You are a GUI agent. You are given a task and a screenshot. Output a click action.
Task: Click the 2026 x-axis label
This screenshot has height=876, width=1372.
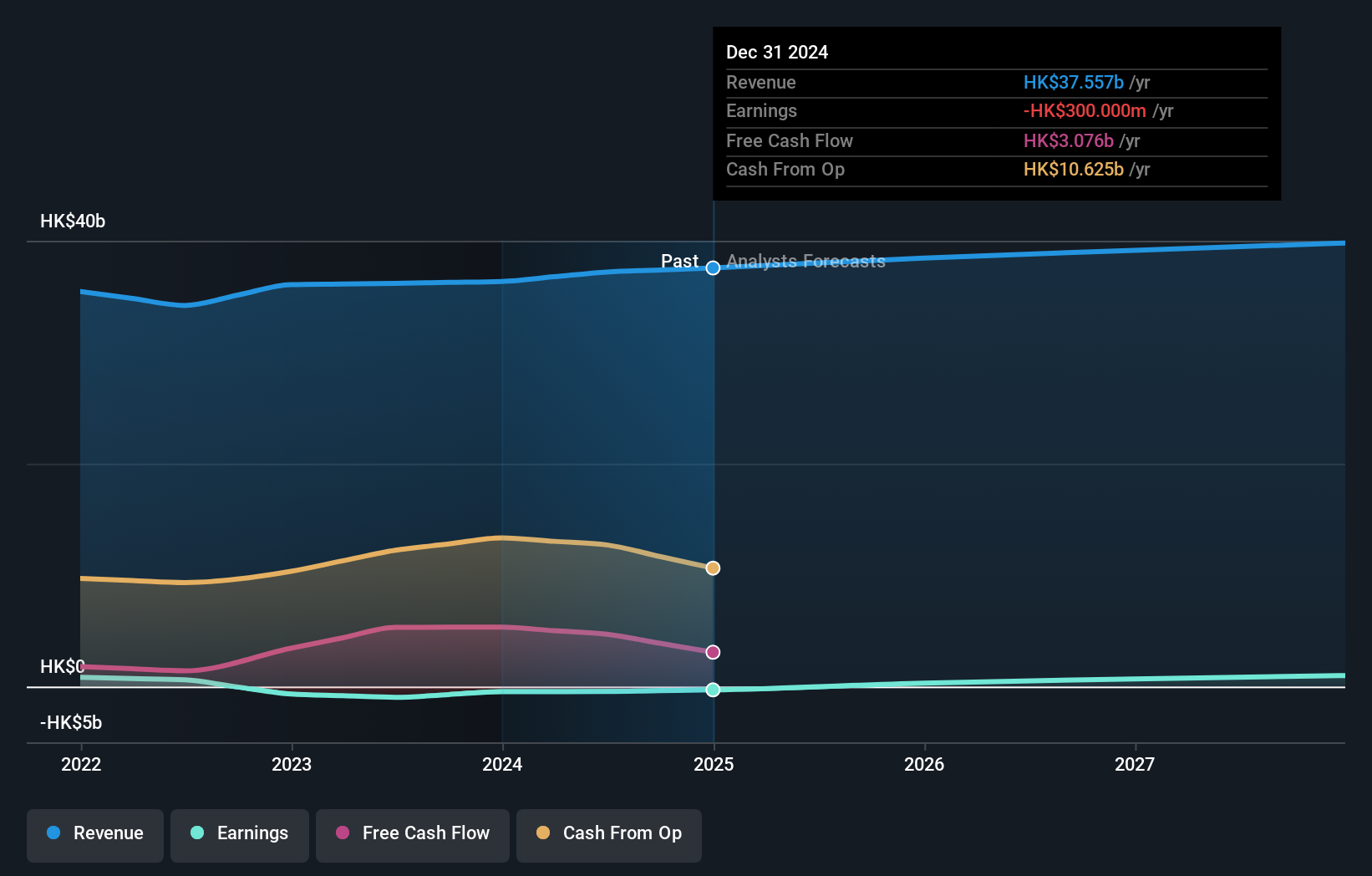(x=924, y=764)
